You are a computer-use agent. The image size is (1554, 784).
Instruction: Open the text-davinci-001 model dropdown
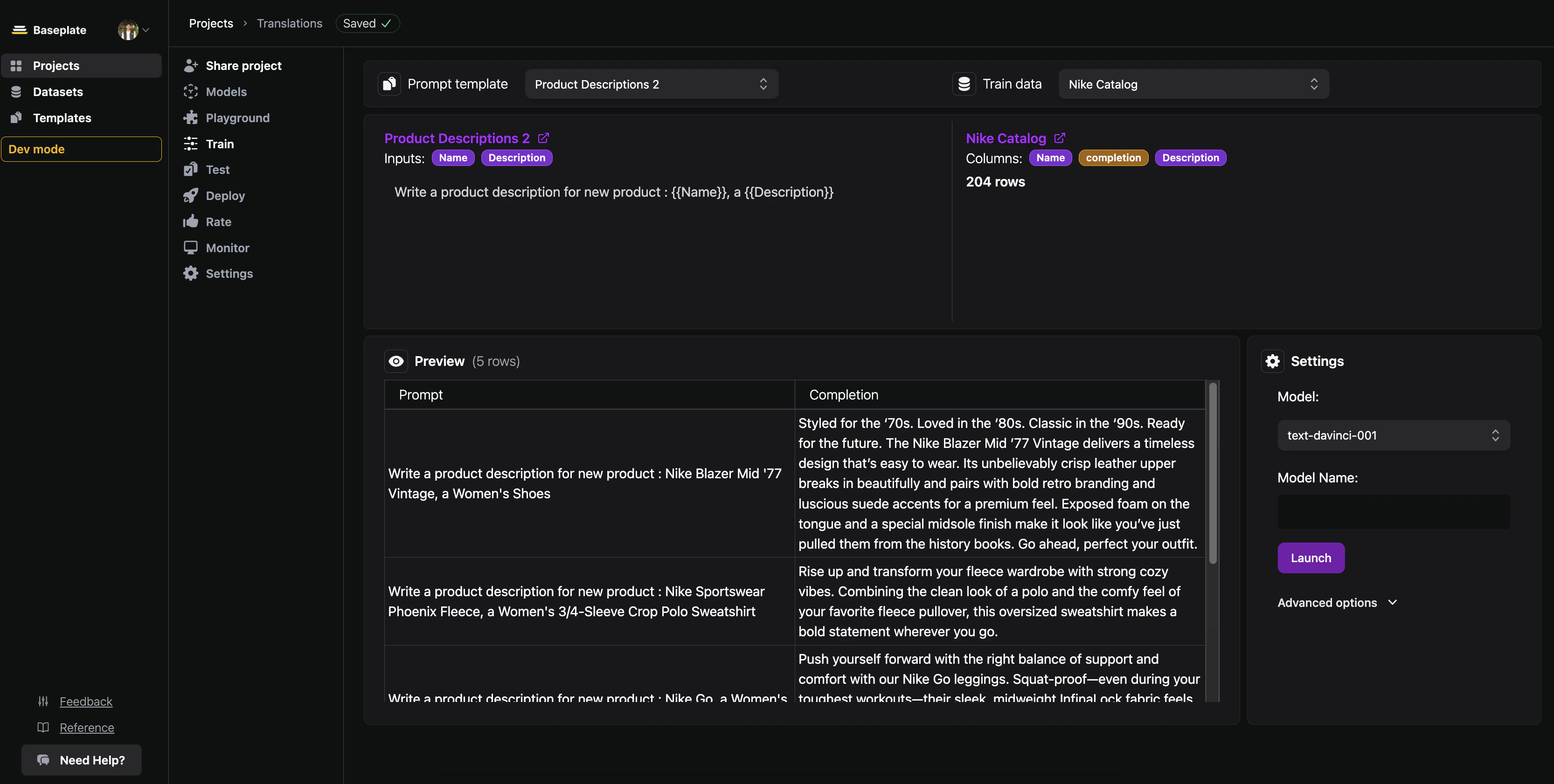(1394, 435)
